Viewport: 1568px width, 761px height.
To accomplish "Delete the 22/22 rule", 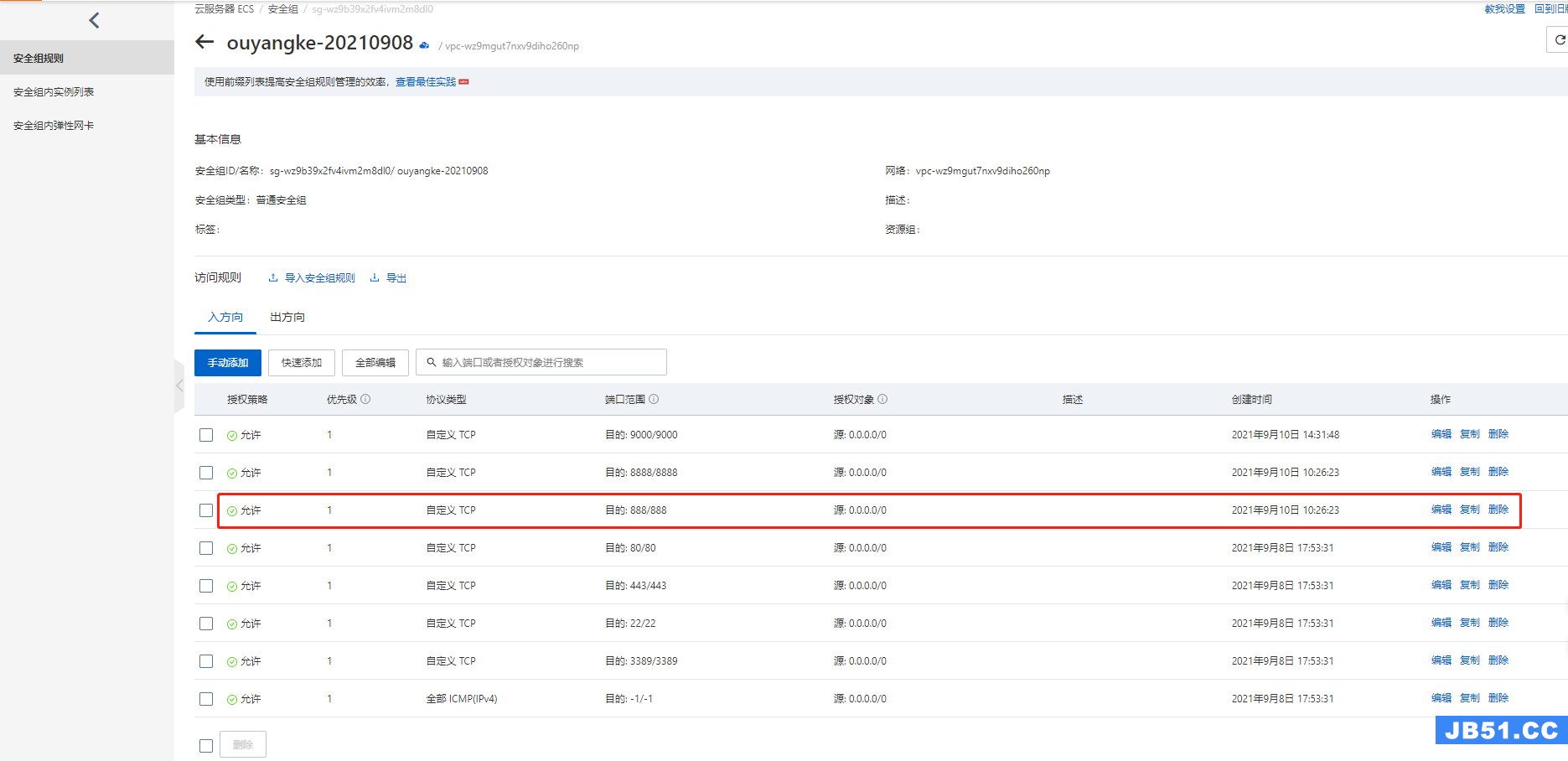I will coord(1498,623).
